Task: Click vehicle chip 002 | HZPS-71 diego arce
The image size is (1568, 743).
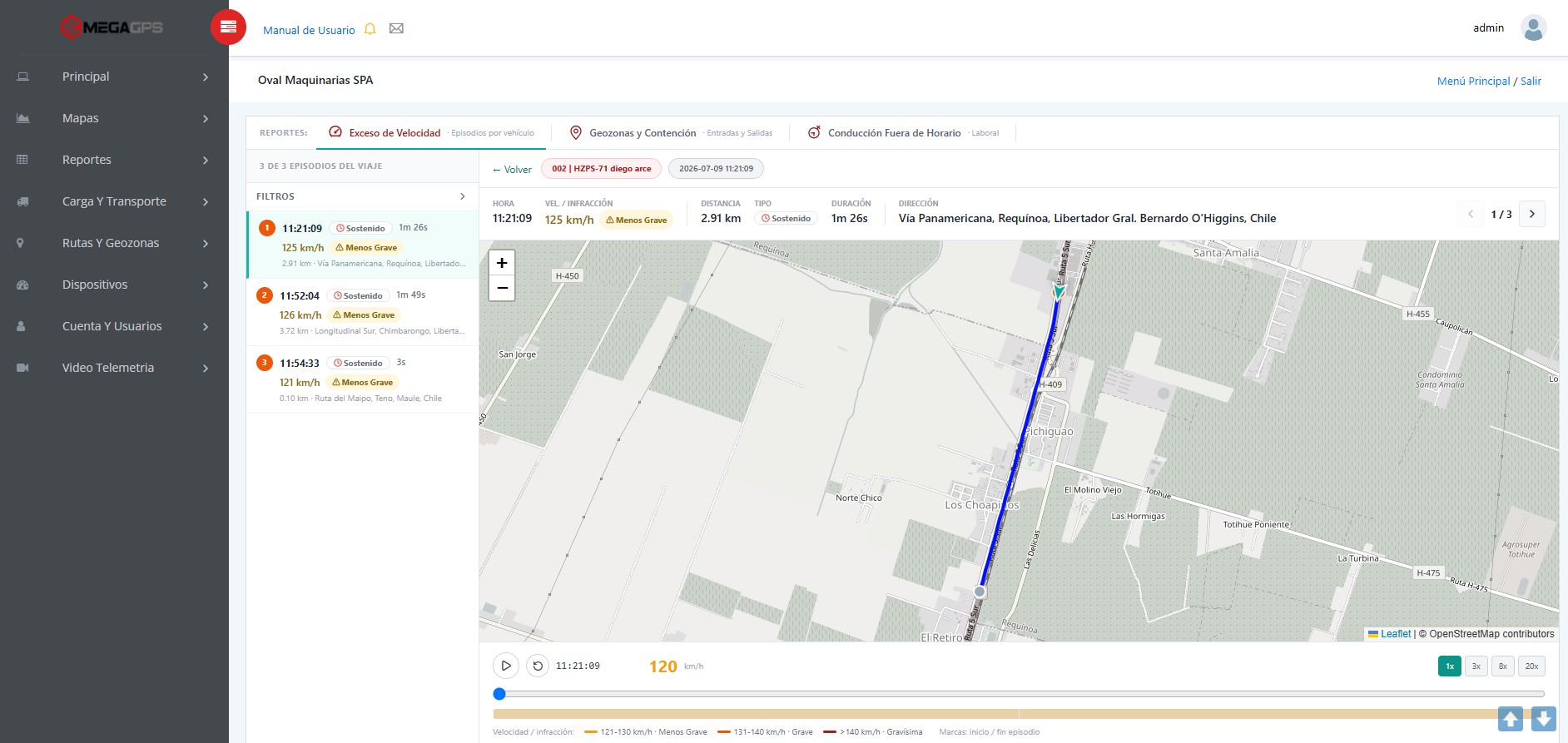Action: tap(601, 169)
